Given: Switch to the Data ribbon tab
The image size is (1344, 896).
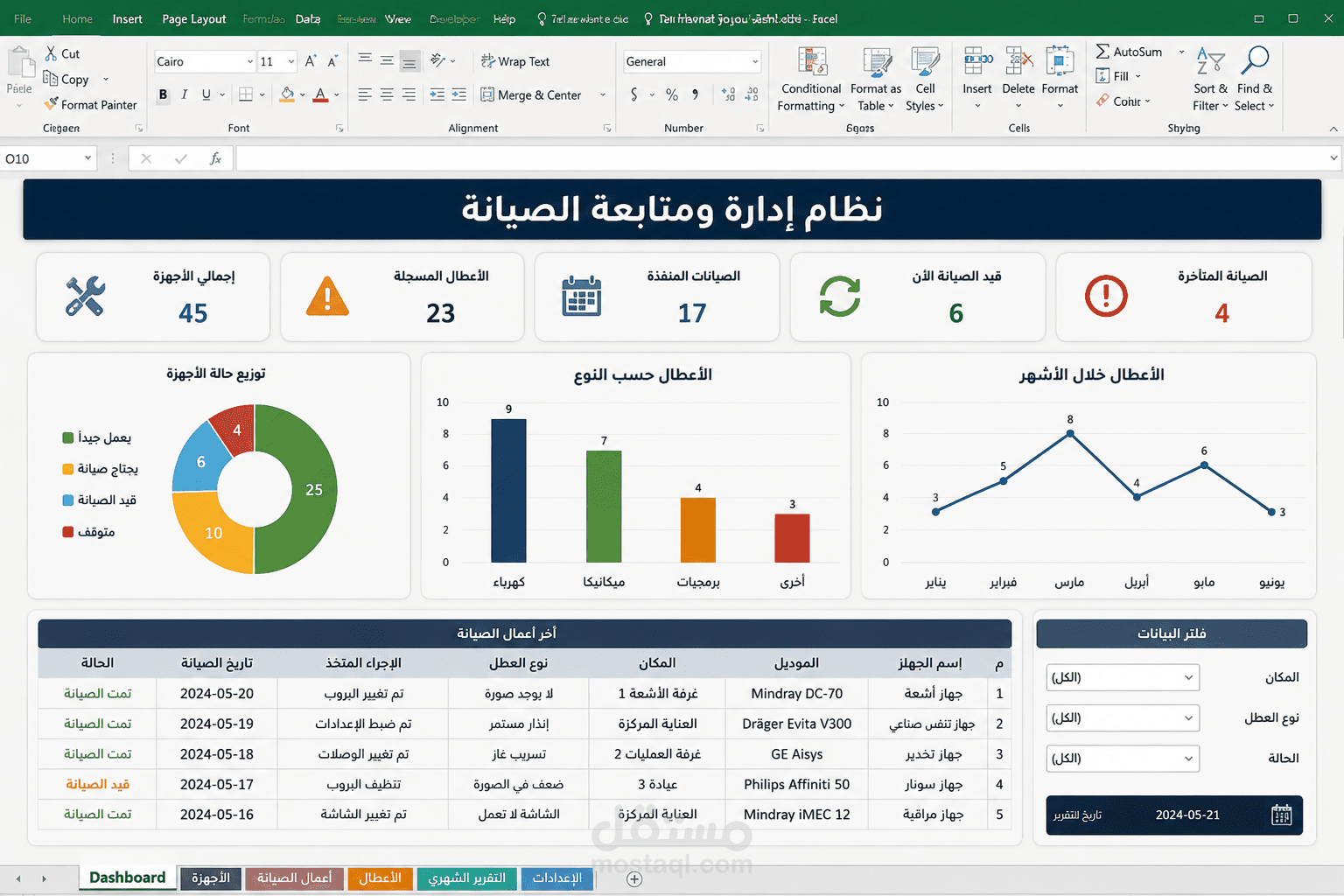Looking at the screenshot, I should pyautogui.click(x=307, y=18).
